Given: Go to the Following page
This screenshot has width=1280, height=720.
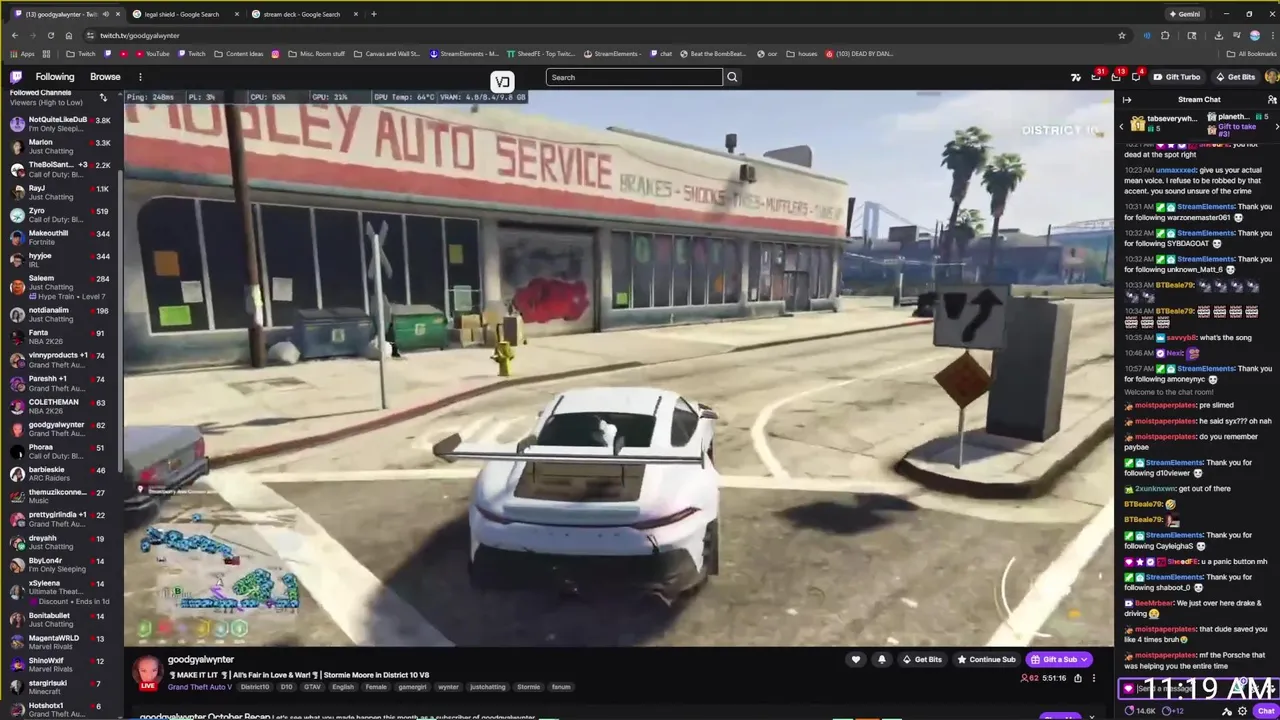Looking at the screenshot, I should coord(55,77).
